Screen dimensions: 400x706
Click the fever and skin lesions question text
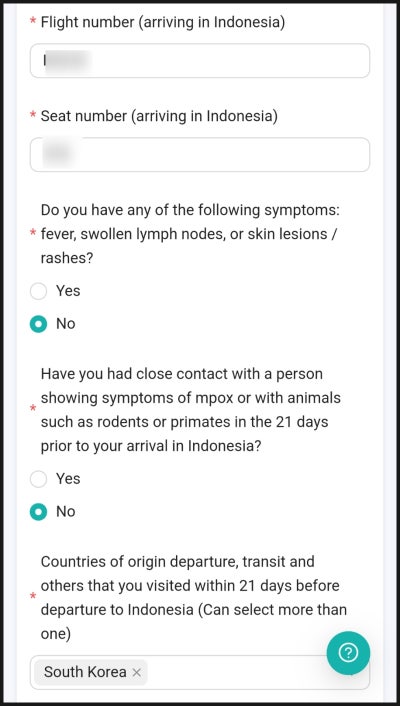189,234
